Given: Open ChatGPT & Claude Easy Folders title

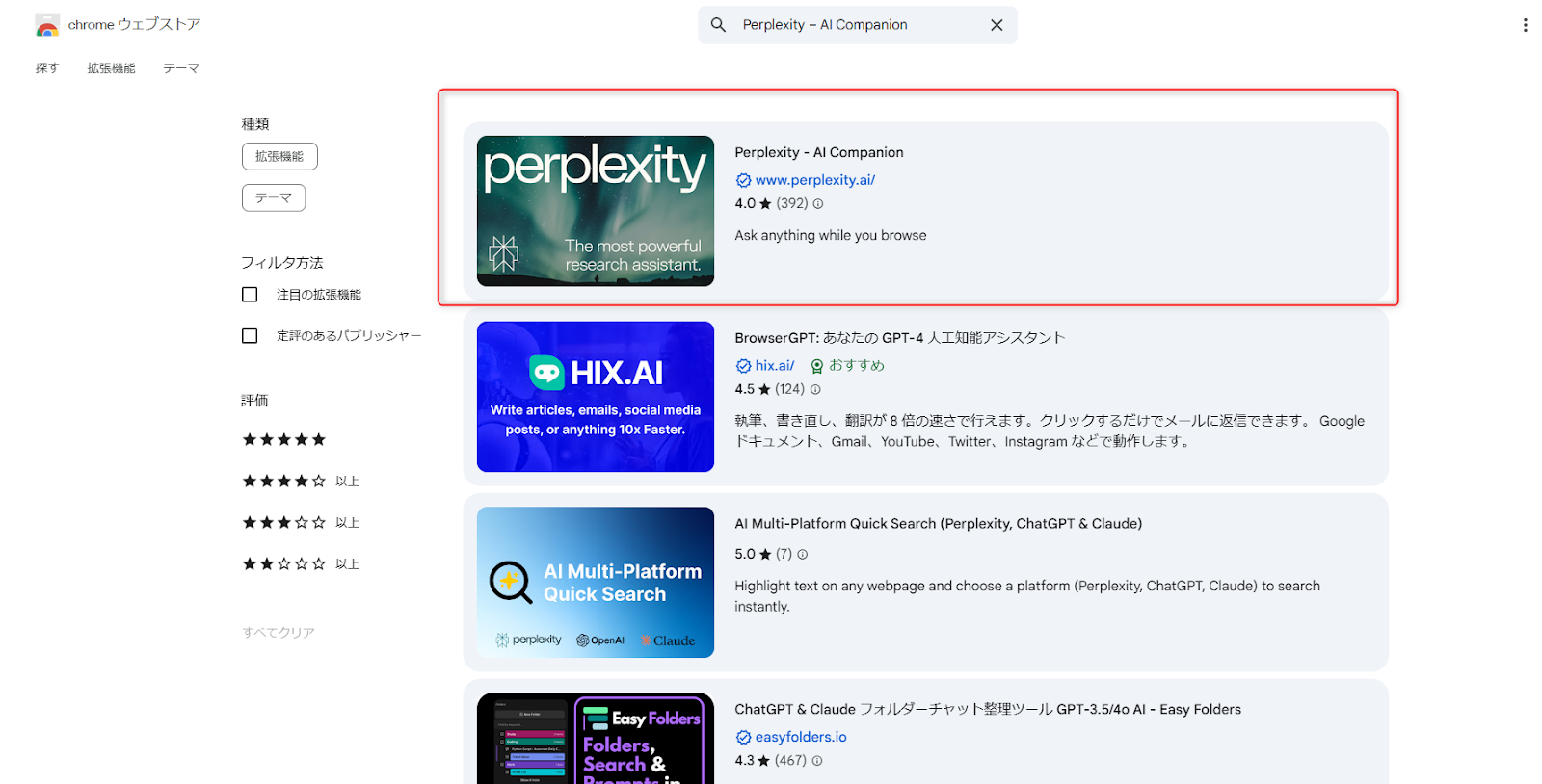Looking at the screenshot, I should tap(988, 710).
